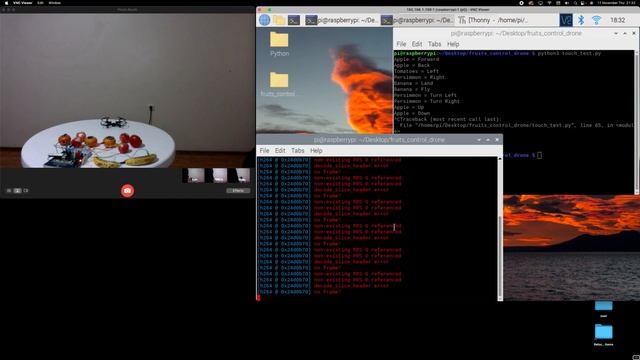Viewport: 640px width, 360px height.
Task: Open the Effects panel in Photo Booth
Action: coord(238,191)
